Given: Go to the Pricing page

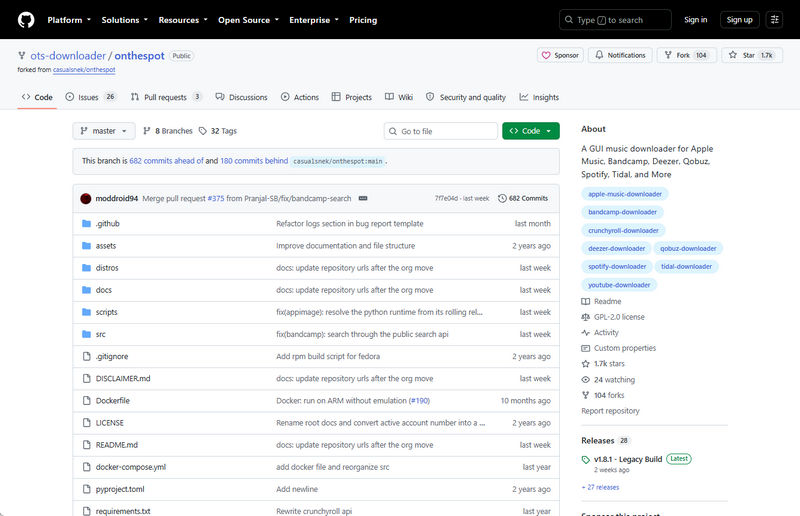Looking at the screenshot, I should [x=363, y=20].
